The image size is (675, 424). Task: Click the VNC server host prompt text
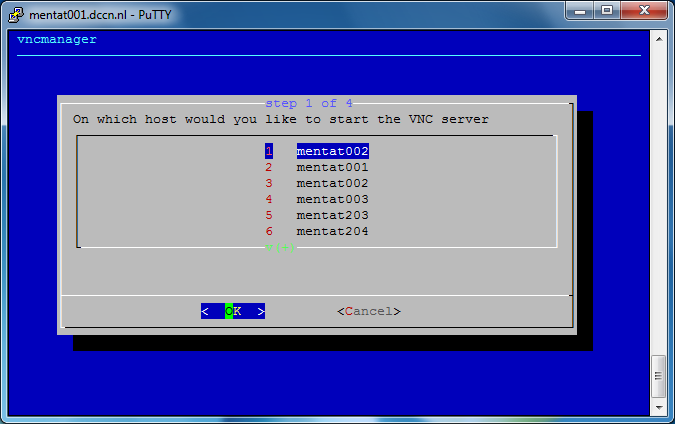280,119
